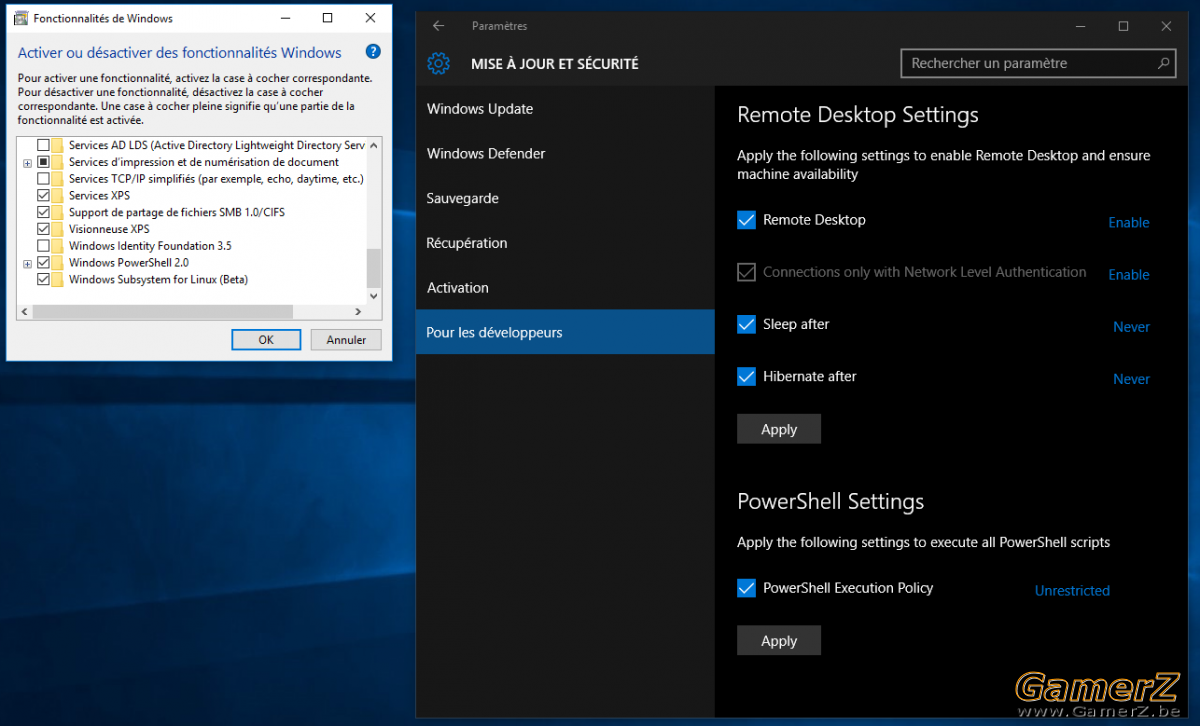The width and height of the screenshot is (1200, 726).
Task: Toggle the Services d'impression et de numérisation checkbox
Action: click(43, 162)
